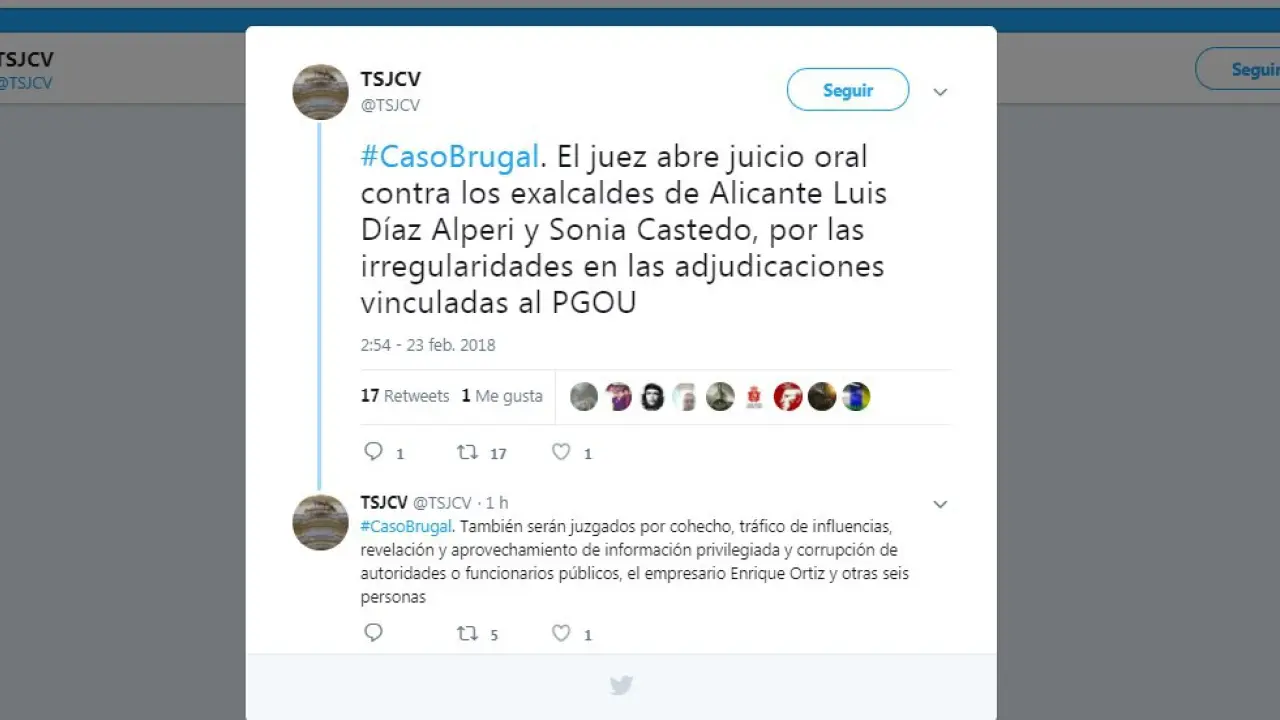Retweet the second tweet with 5 retweets
This screenshot has width=1280, height=720.
coord(467,633)
